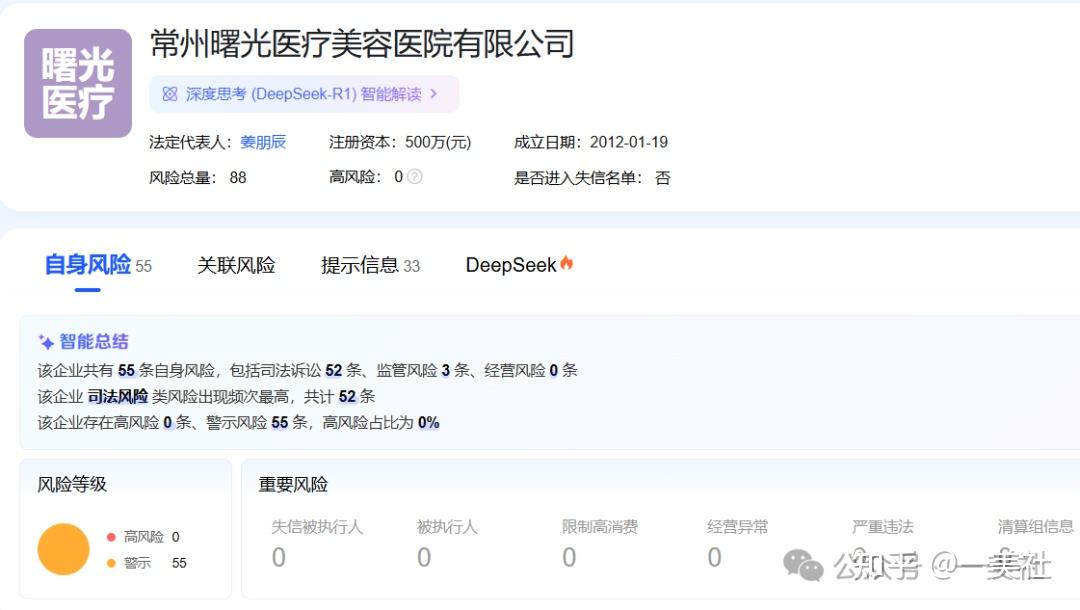Switch to the 自身风险 tab

87,265
